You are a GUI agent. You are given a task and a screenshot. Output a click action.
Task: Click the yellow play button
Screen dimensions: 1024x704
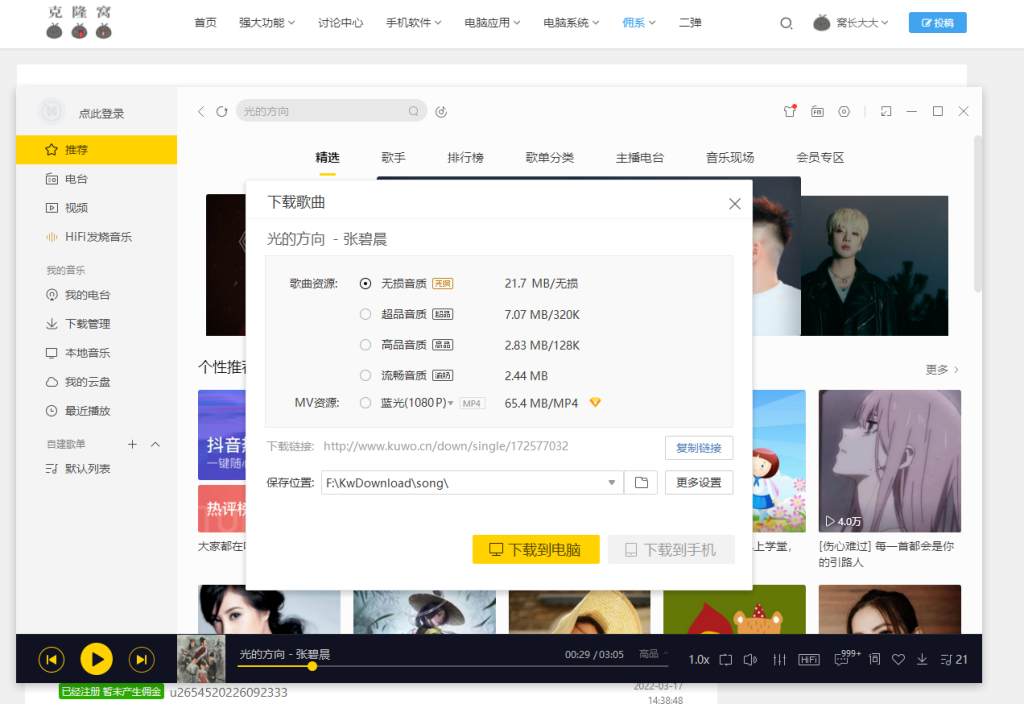(x=97, y=660)
